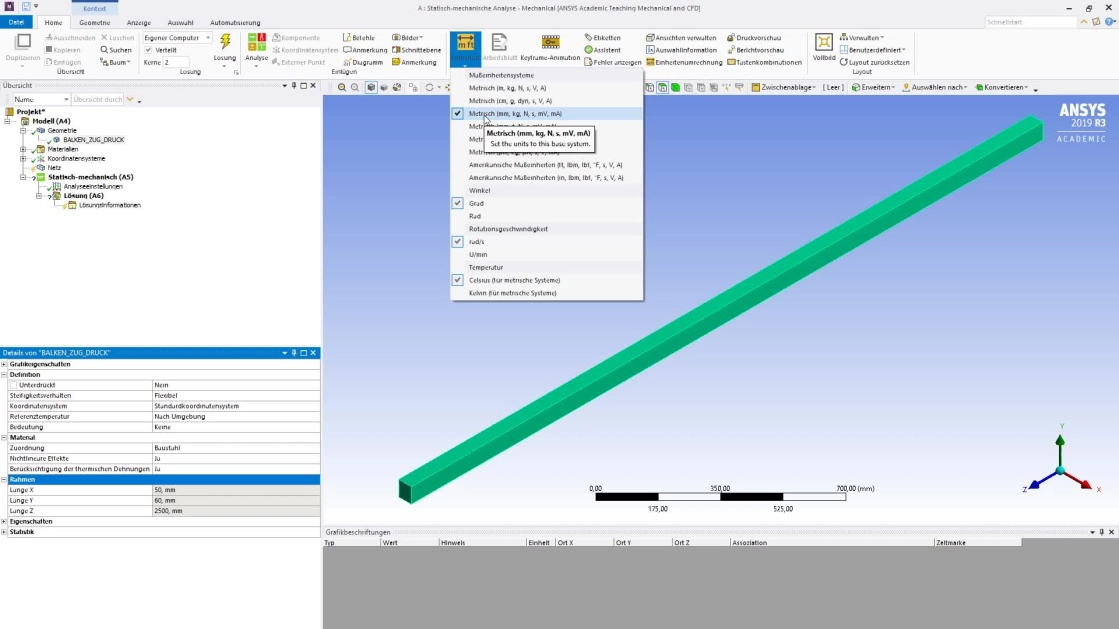Select rad/s rotational velocity

click(x=547, y=242)
